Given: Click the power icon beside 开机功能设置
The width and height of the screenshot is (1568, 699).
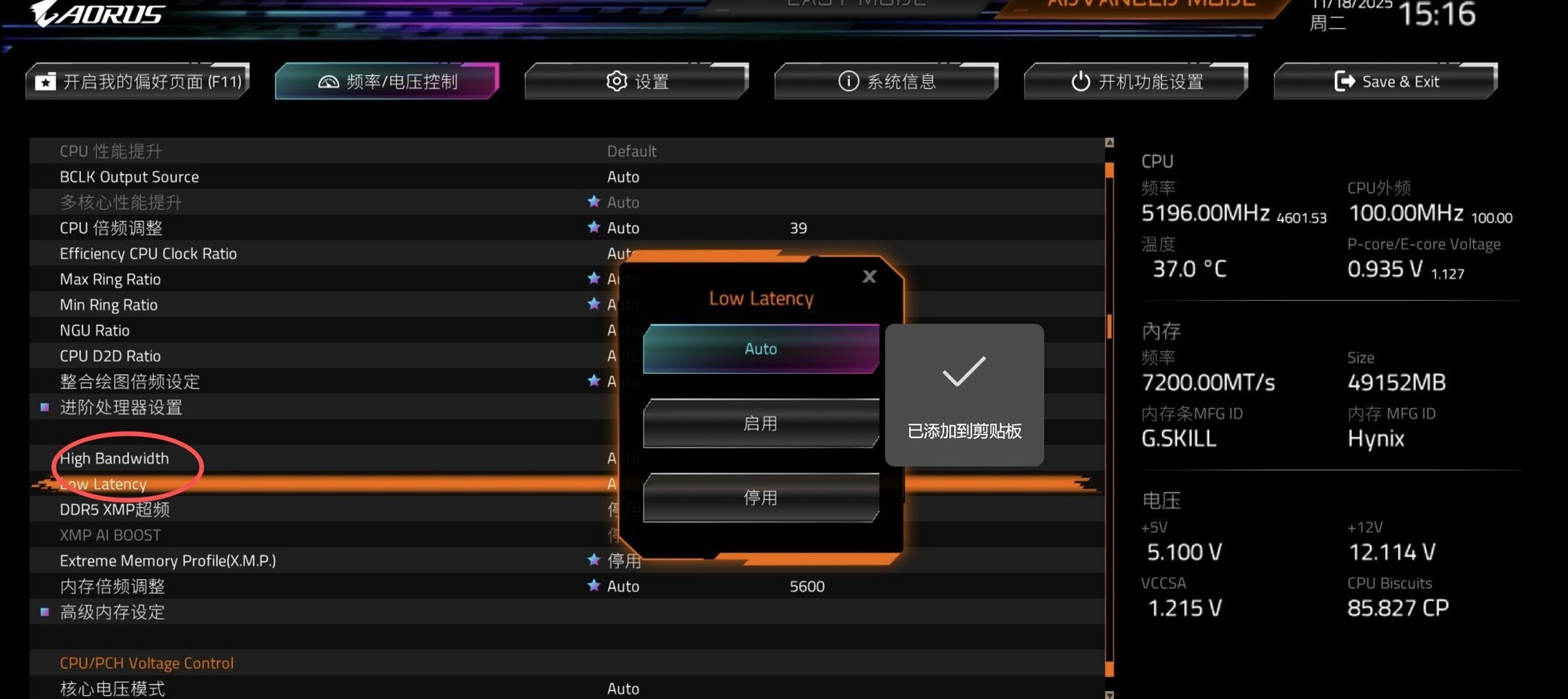Looking at the screenshot, I should 1081,81.
